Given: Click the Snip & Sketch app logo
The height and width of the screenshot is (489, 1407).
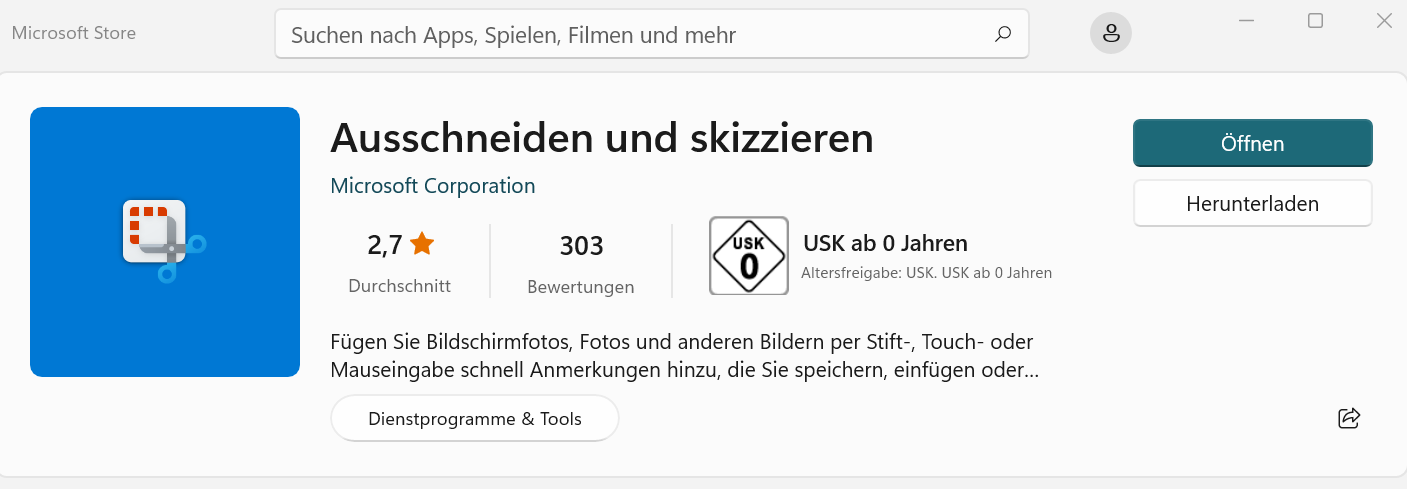Looking at the screenshot, I should click(x=165, y=242).
